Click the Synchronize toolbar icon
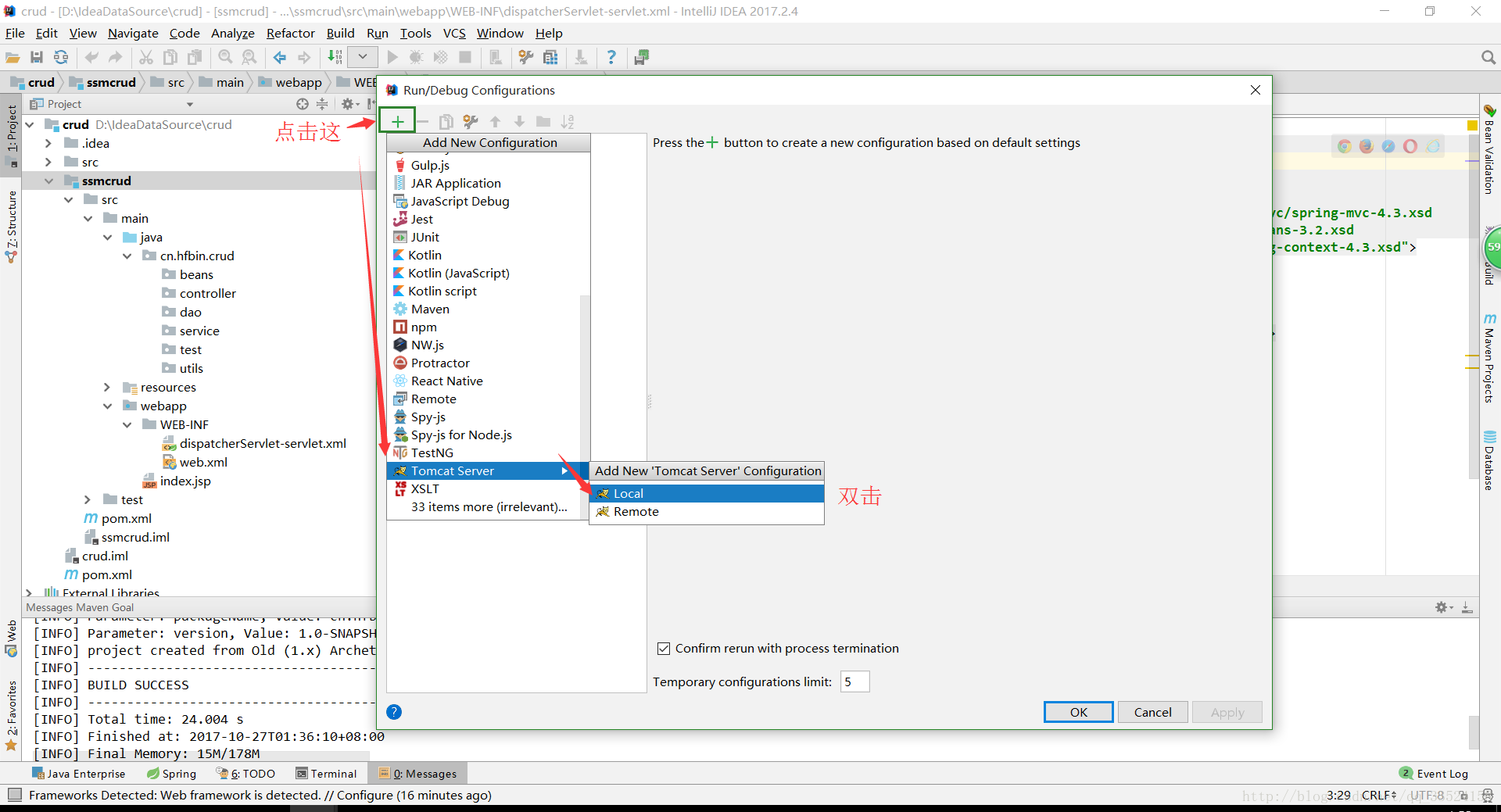Viewport: 1501px width, 812px height. (61, 57)
